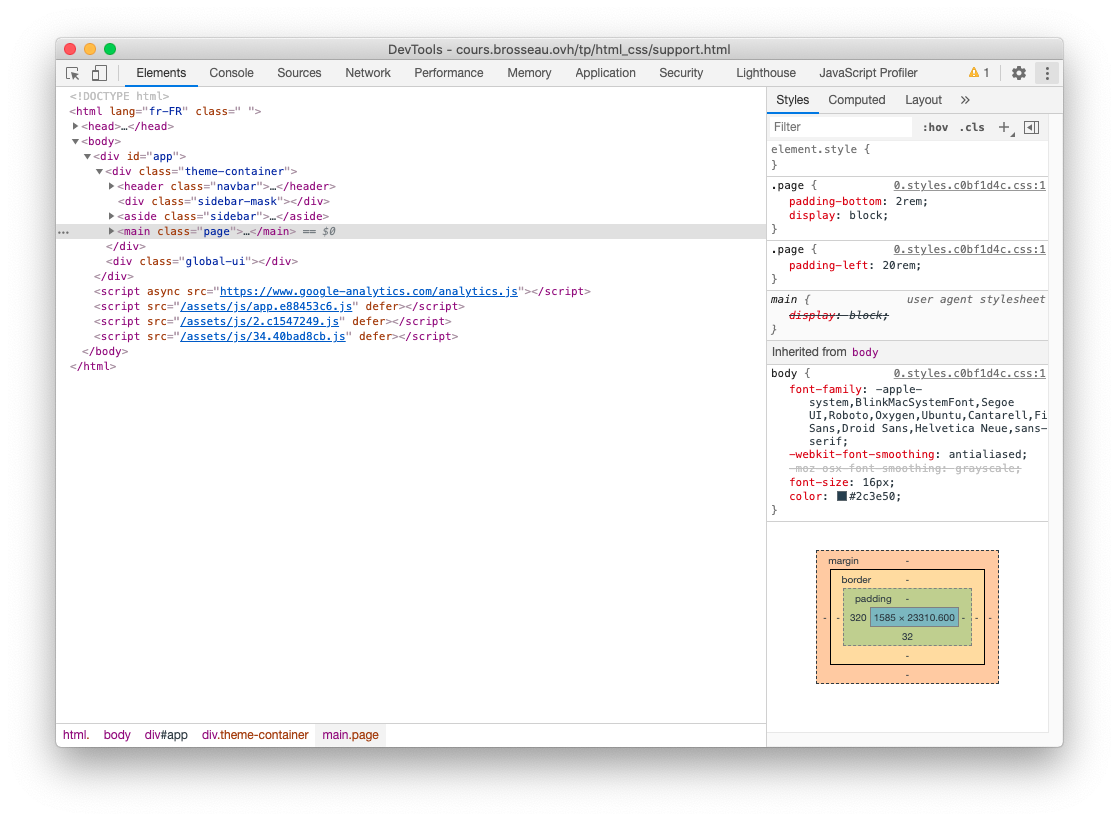Toggle the .cls class editor
Screen dimensions: 1119x821
[x=971, y=127]
